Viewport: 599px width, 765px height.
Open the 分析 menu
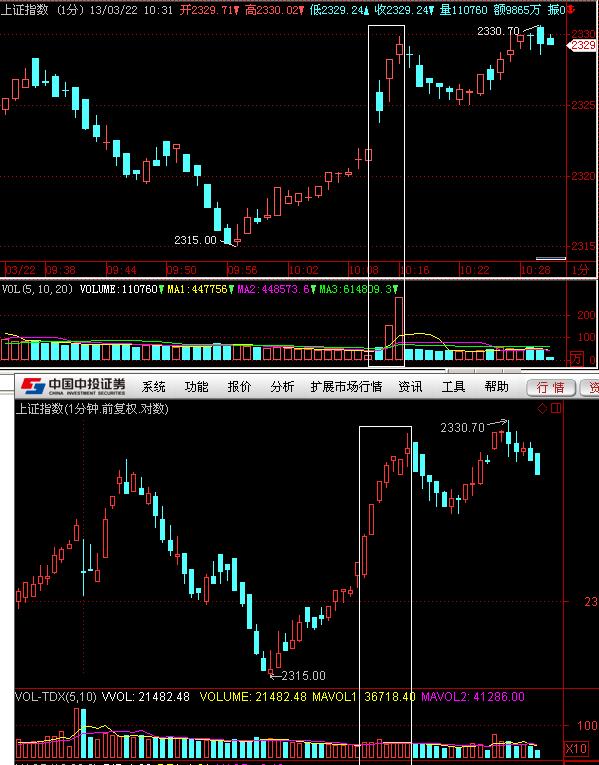pos(282,387)
